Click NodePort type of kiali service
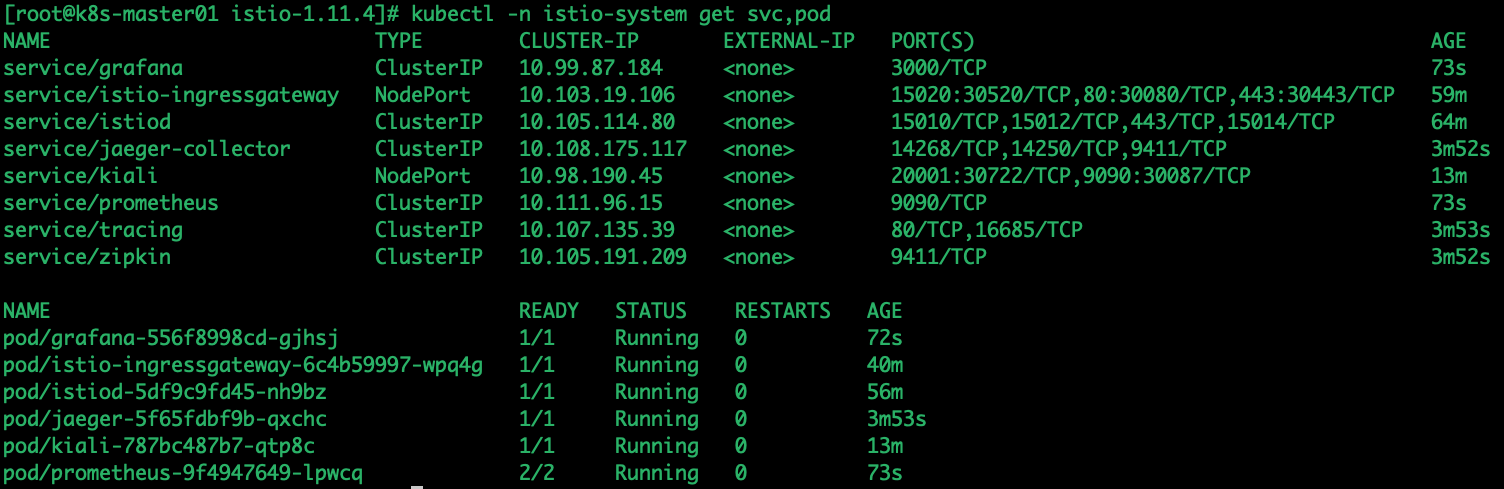This screenshot has height=489, width=1504. (423, 176)
